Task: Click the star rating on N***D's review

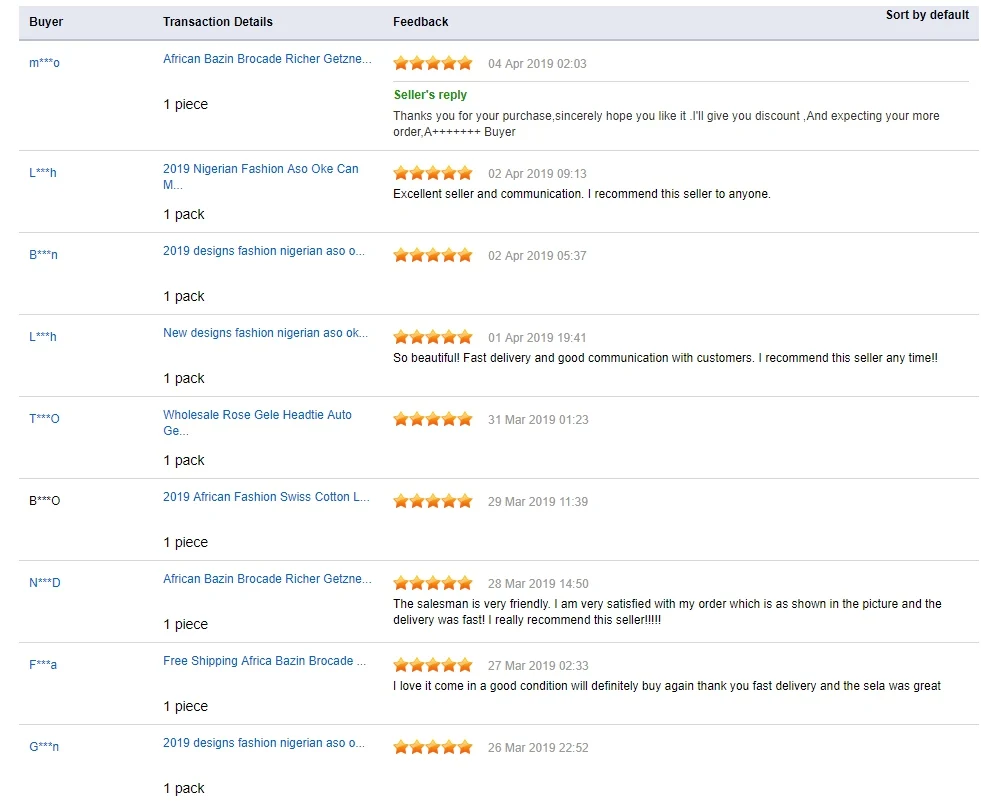Action: (432, 583)
